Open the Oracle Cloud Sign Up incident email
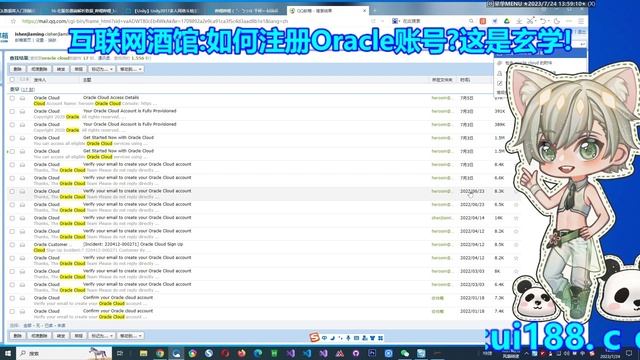 (x=133, y=244)
